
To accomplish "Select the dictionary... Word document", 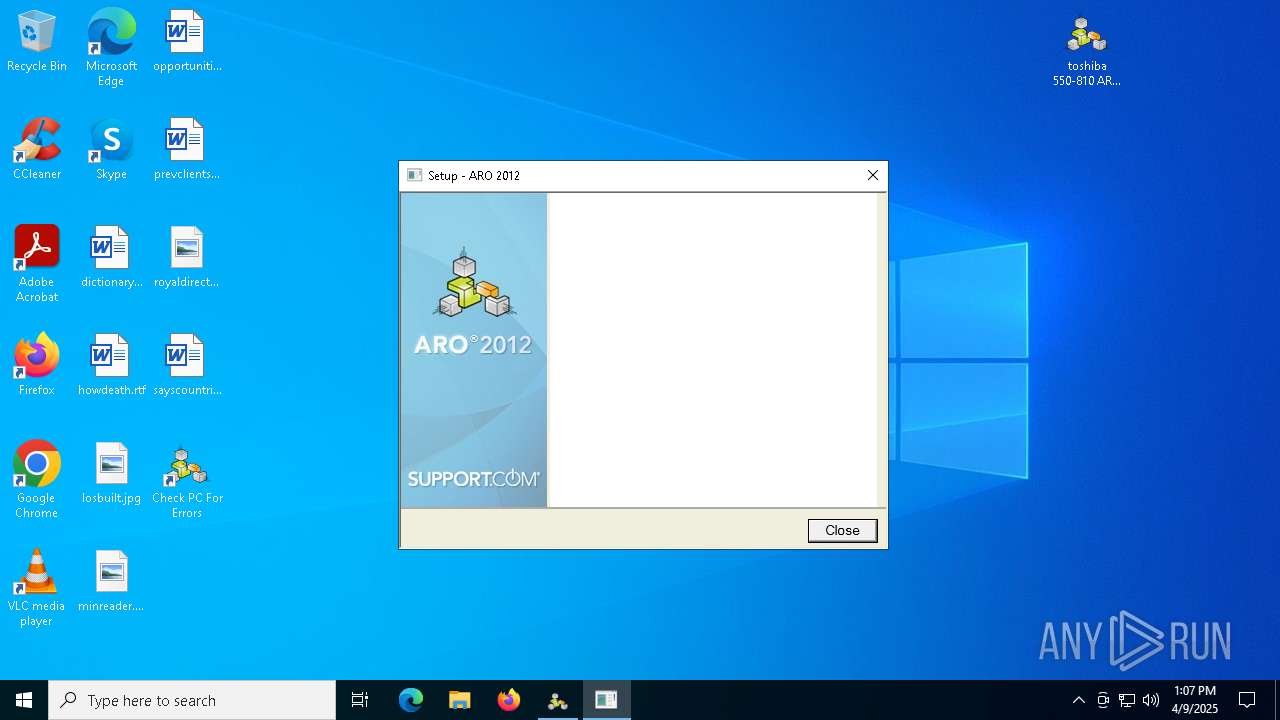I will coord(111,258).
